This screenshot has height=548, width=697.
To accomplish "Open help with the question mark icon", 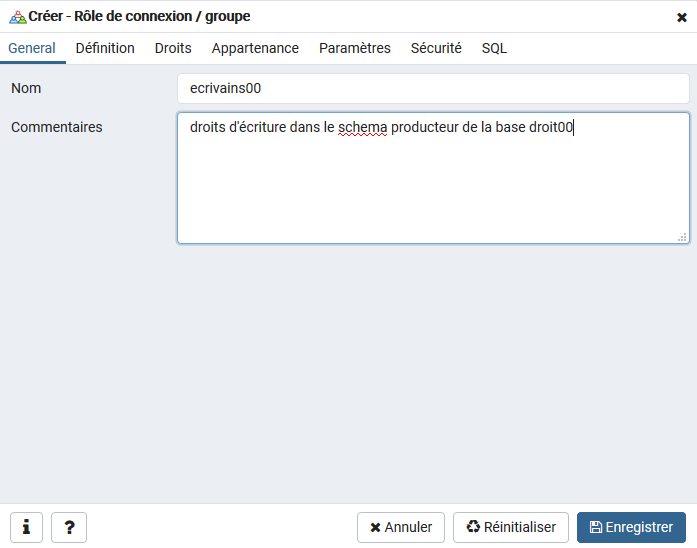I will [69, 527].
